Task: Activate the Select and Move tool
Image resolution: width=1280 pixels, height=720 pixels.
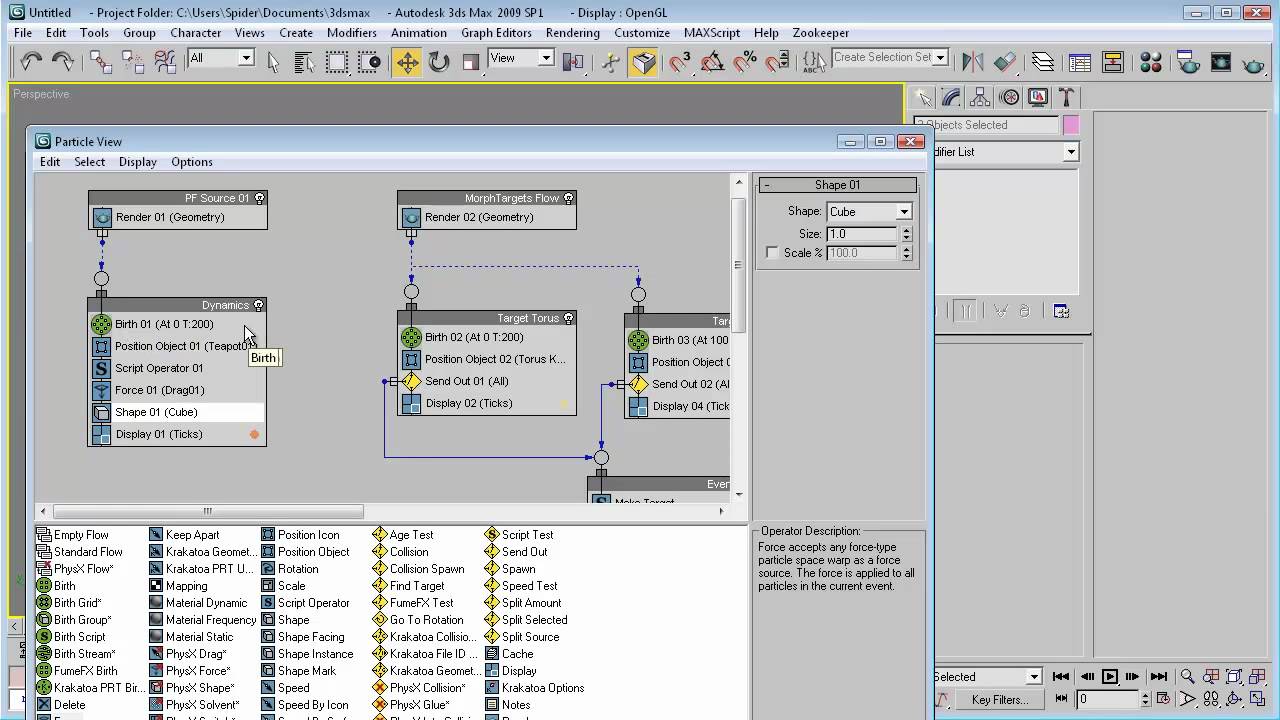Action: [x=407, y=62]
